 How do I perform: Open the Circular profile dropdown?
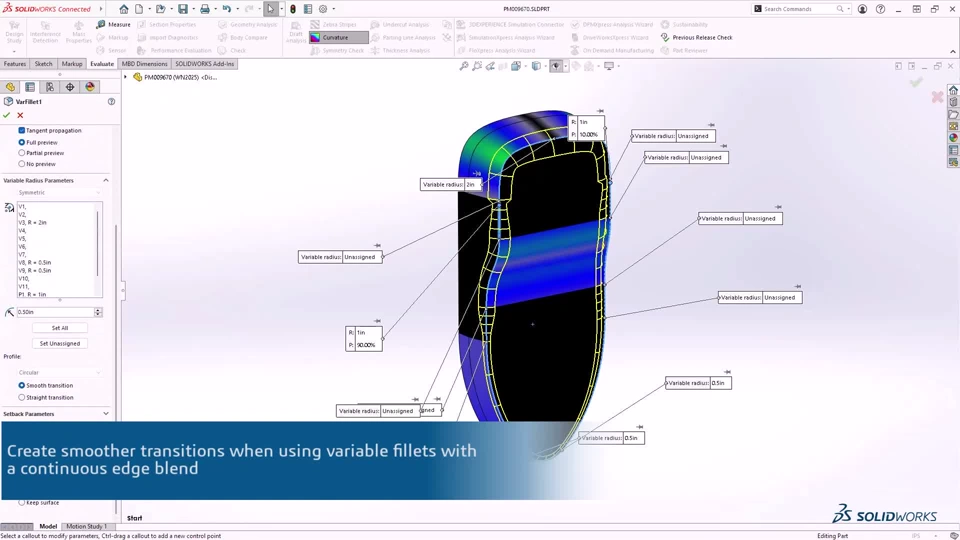[59, 372]
